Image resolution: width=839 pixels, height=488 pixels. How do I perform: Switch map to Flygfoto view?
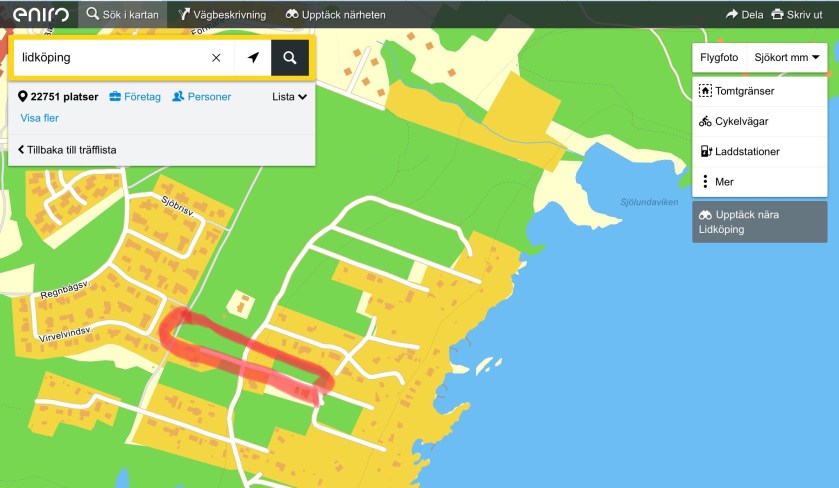(x=719, y=58)
